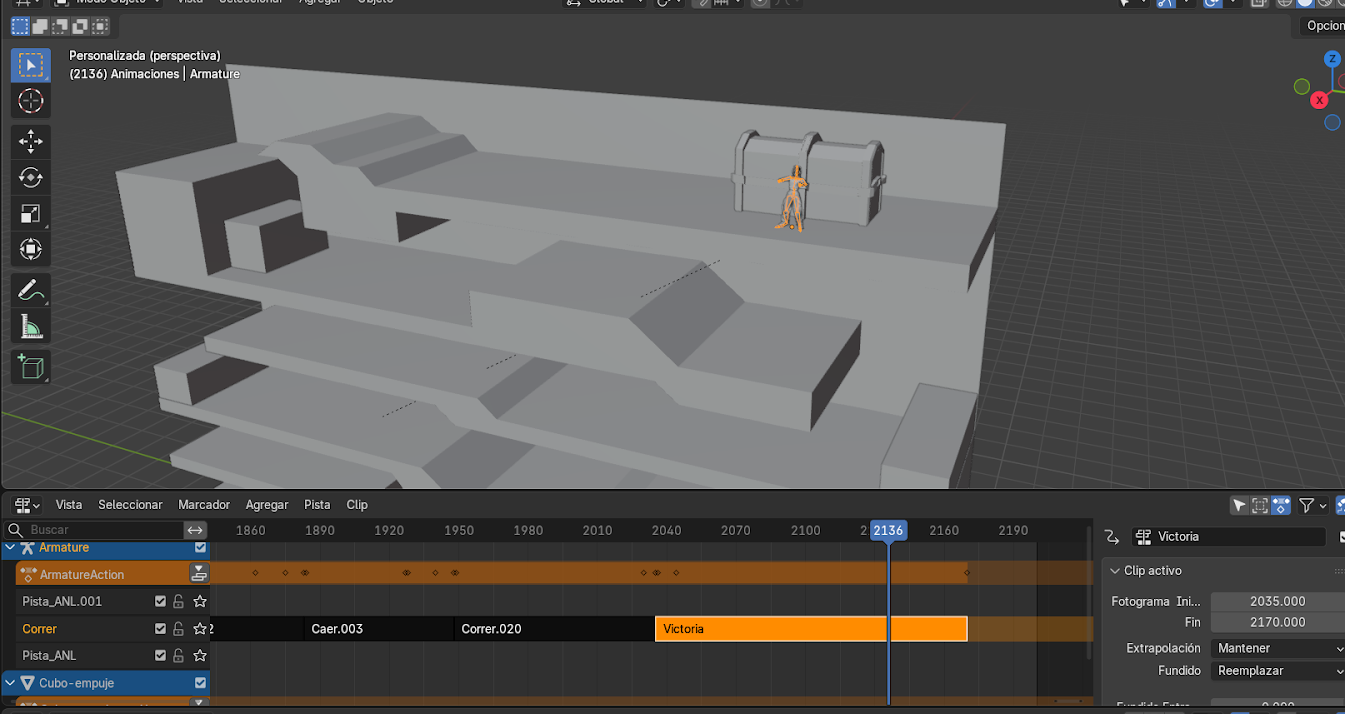This screenshot has width=1345, height=714.
Task: Activate the Rotate tool
Action: [x=30, y=177]
